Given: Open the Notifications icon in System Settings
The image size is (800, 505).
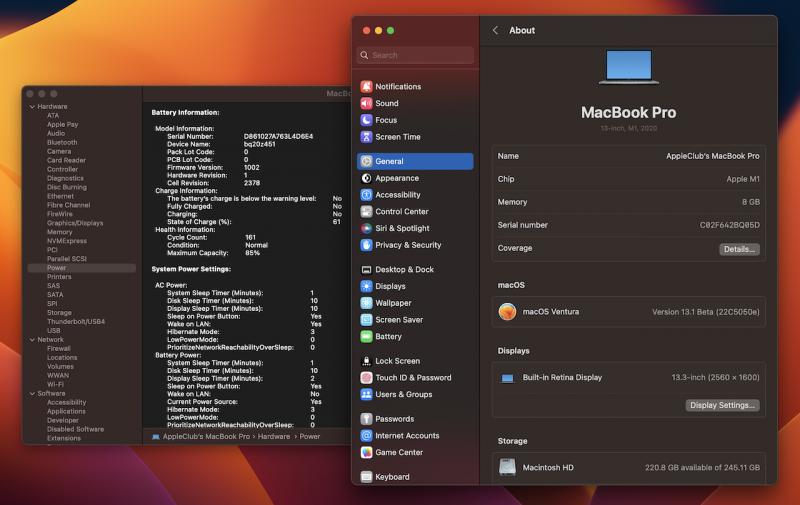Looking at the screenshot, I should coord(366,87).
